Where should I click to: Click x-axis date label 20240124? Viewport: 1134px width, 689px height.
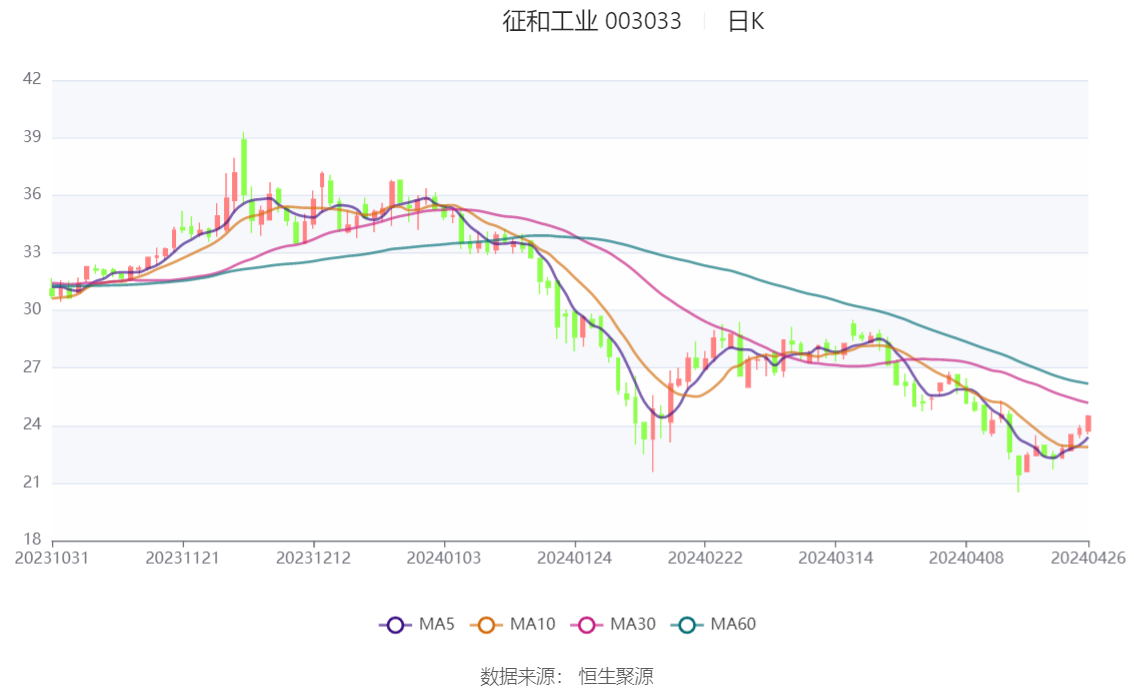tap(574, 558)
